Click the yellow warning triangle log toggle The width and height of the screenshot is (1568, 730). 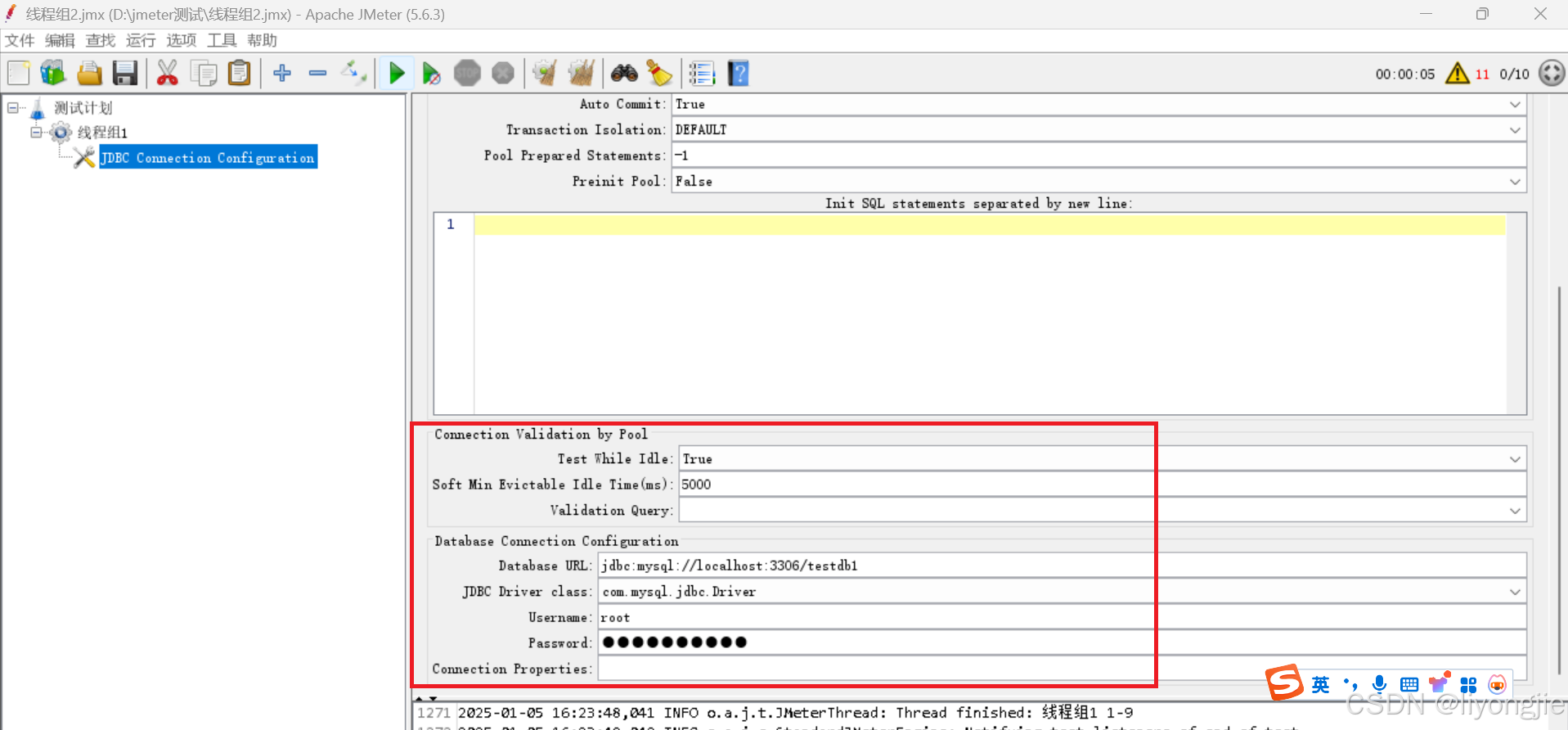click(1458, 74)
